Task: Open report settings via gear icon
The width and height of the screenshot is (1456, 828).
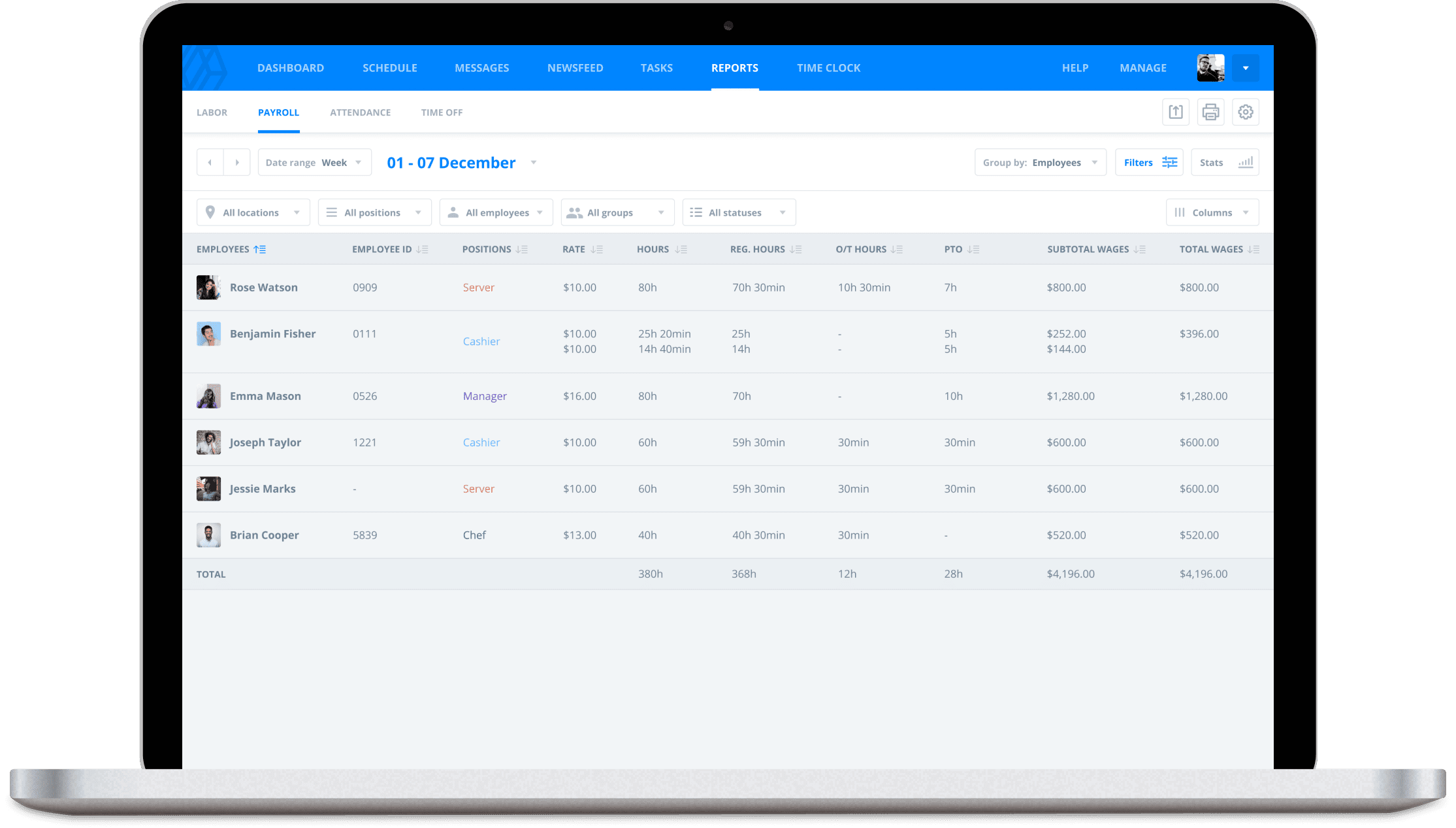Action: coord(1246,112)
